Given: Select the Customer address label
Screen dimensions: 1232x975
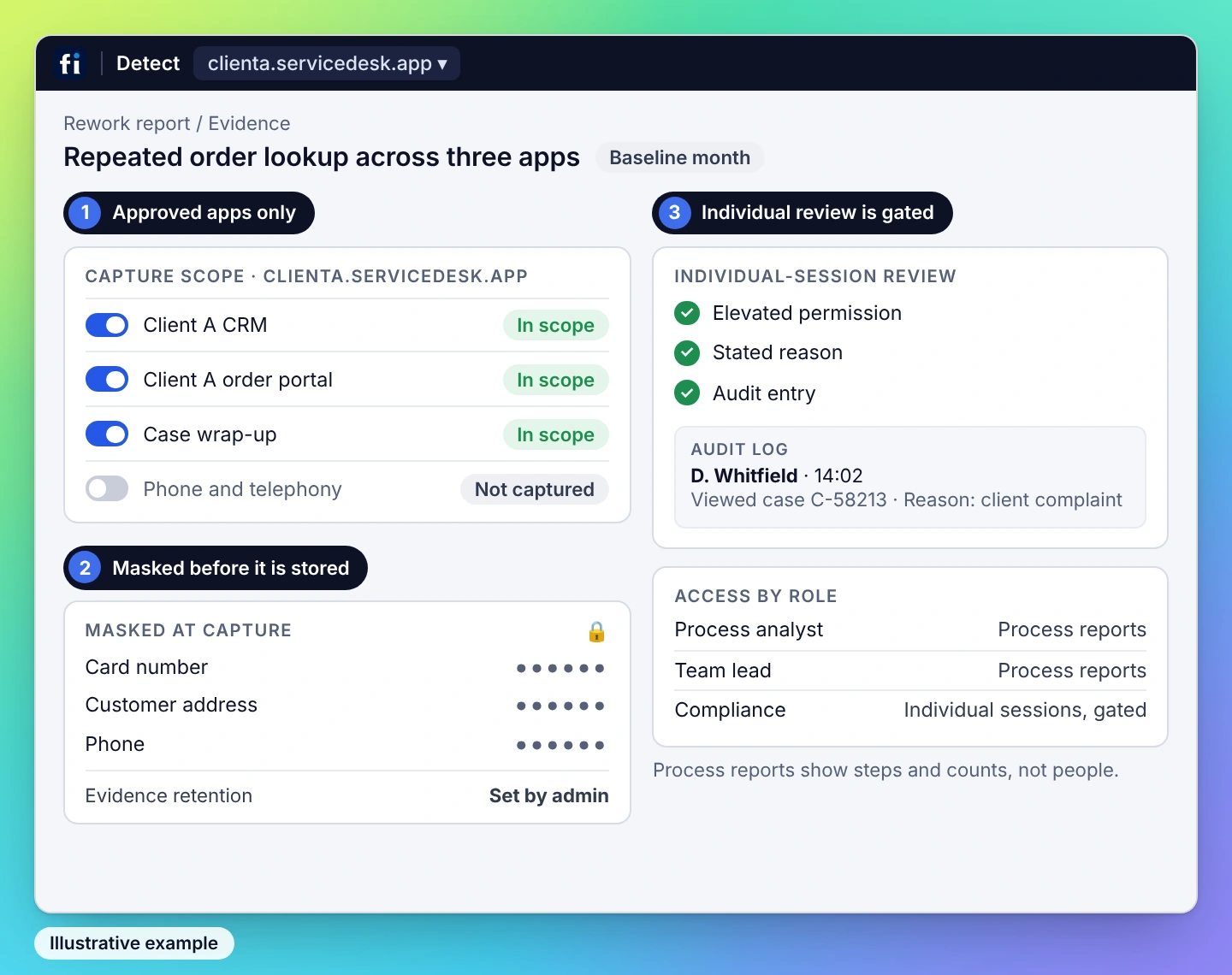Looking at the screenshot, I should (171, 705).
